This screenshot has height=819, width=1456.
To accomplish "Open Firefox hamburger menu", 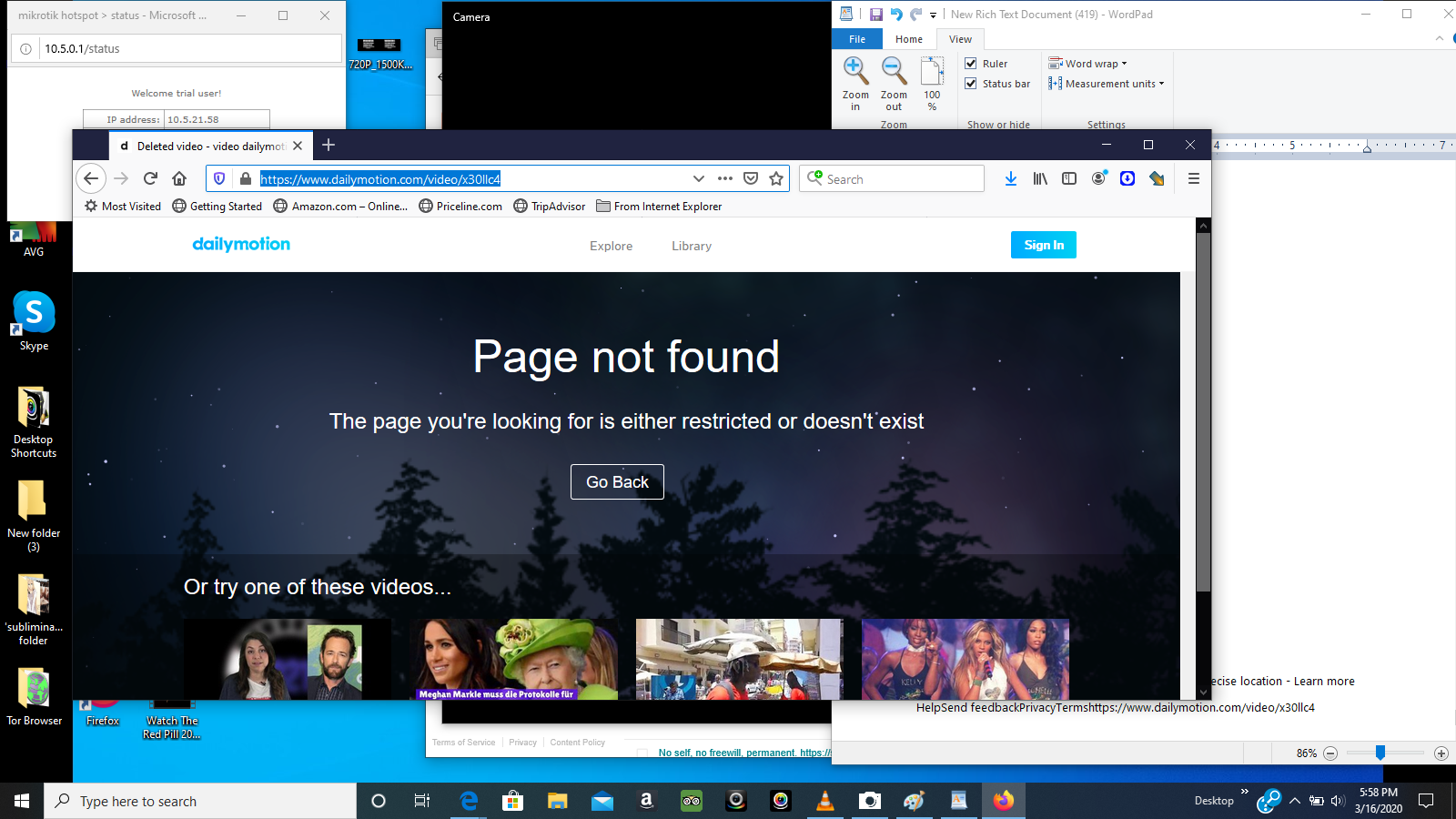I will [x=1194, y=178].
